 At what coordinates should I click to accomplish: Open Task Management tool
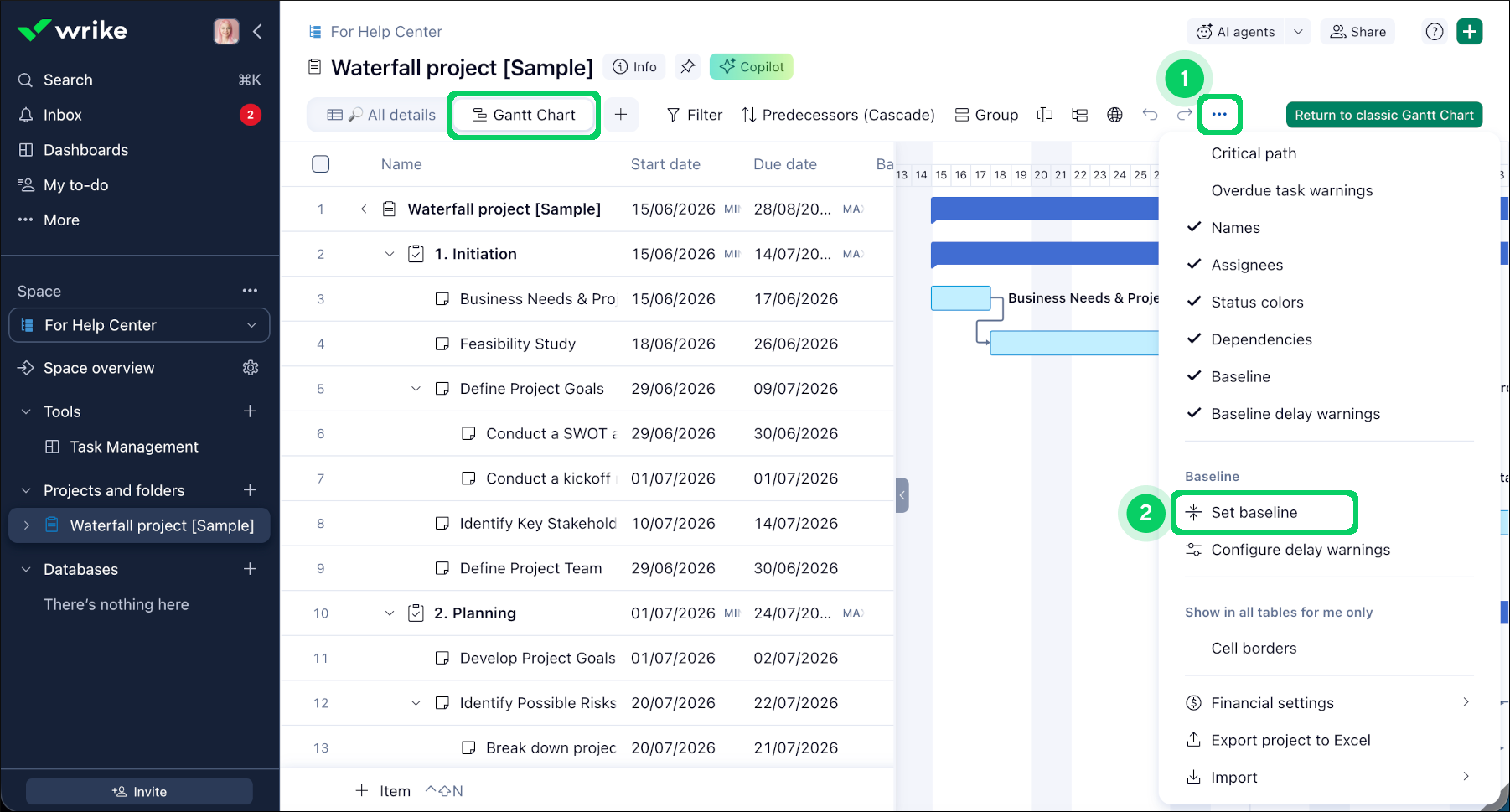tap(134, 447)
